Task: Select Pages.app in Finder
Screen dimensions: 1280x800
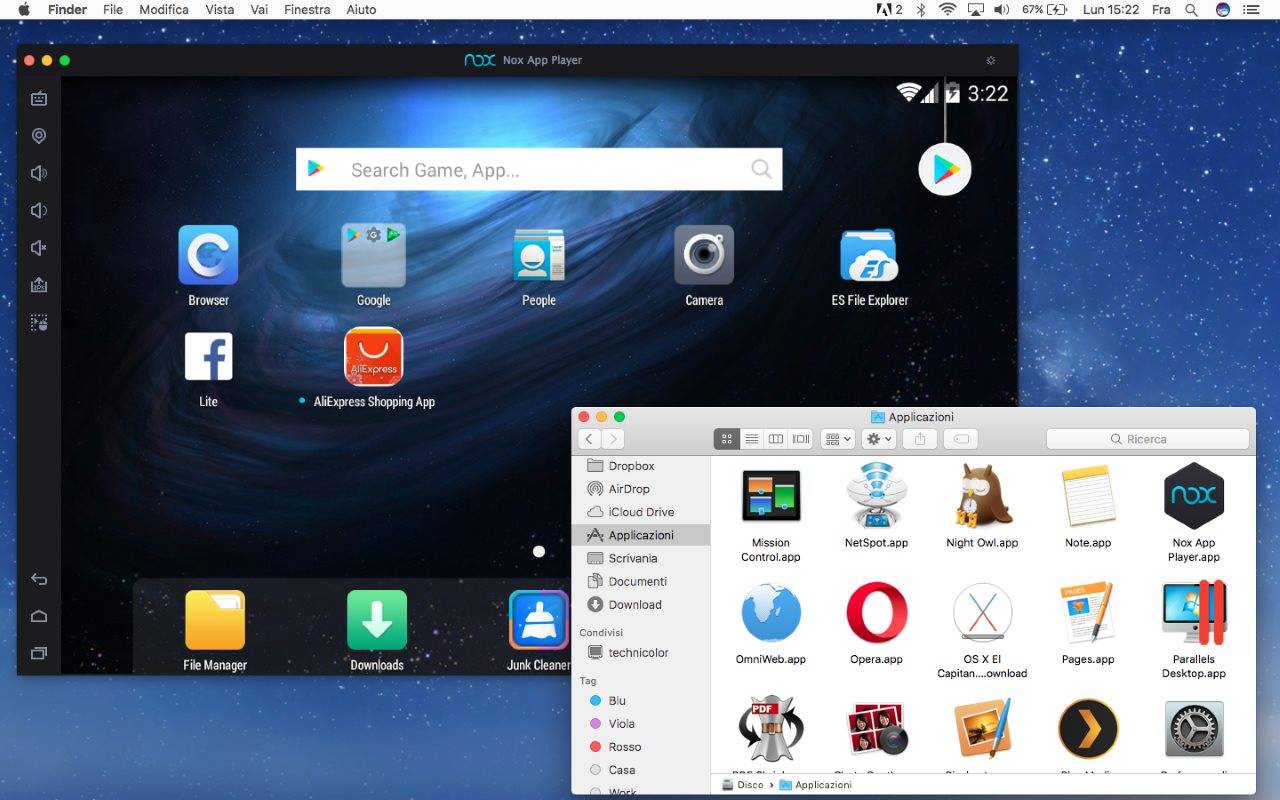Action: coord(1088,612)
